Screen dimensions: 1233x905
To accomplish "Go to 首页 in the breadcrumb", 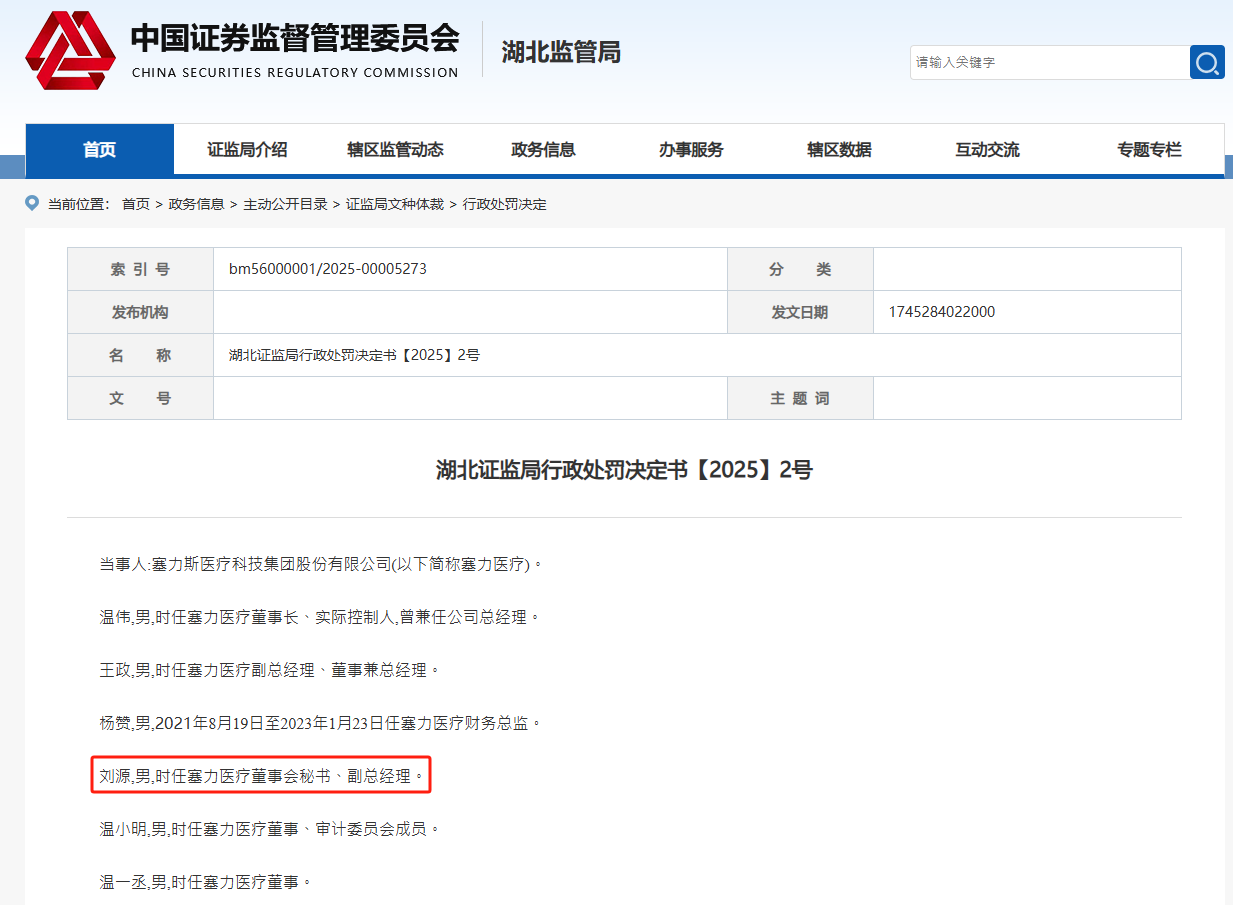I will 136,204.
